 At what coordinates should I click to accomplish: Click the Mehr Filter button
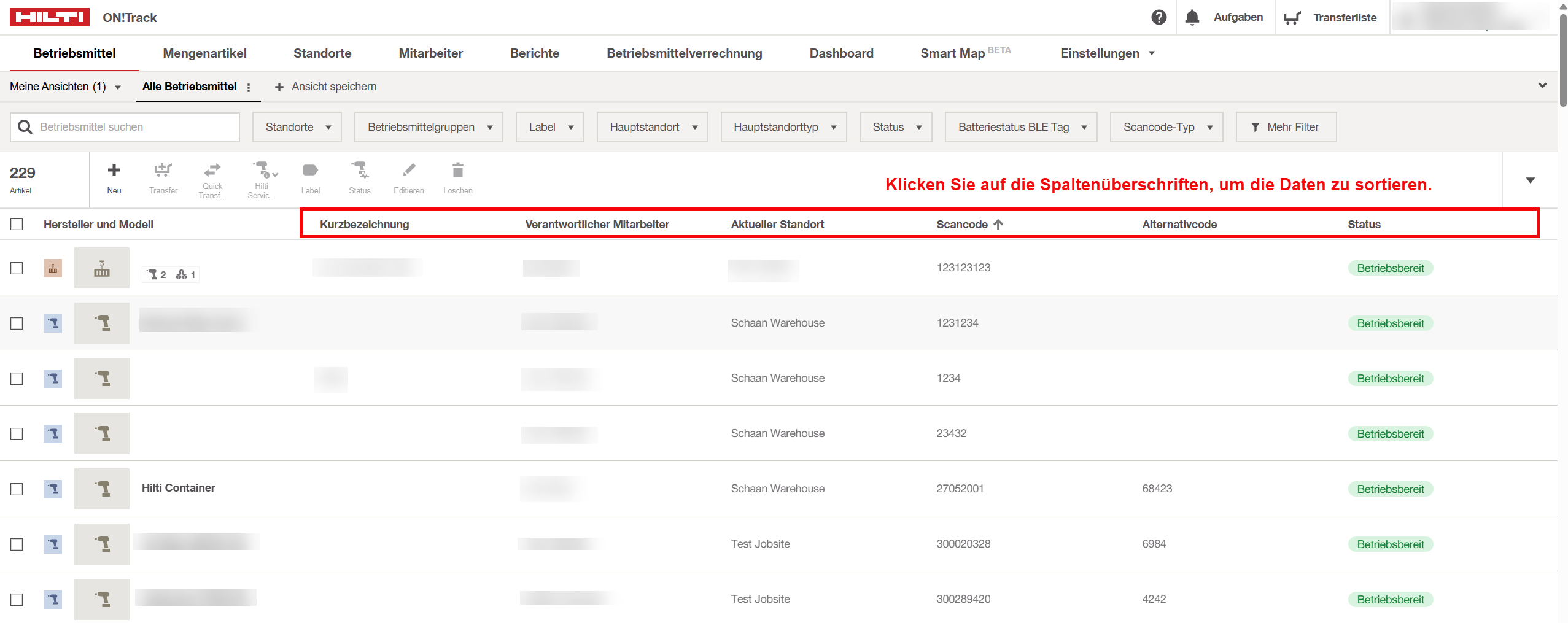point(1286,127)
